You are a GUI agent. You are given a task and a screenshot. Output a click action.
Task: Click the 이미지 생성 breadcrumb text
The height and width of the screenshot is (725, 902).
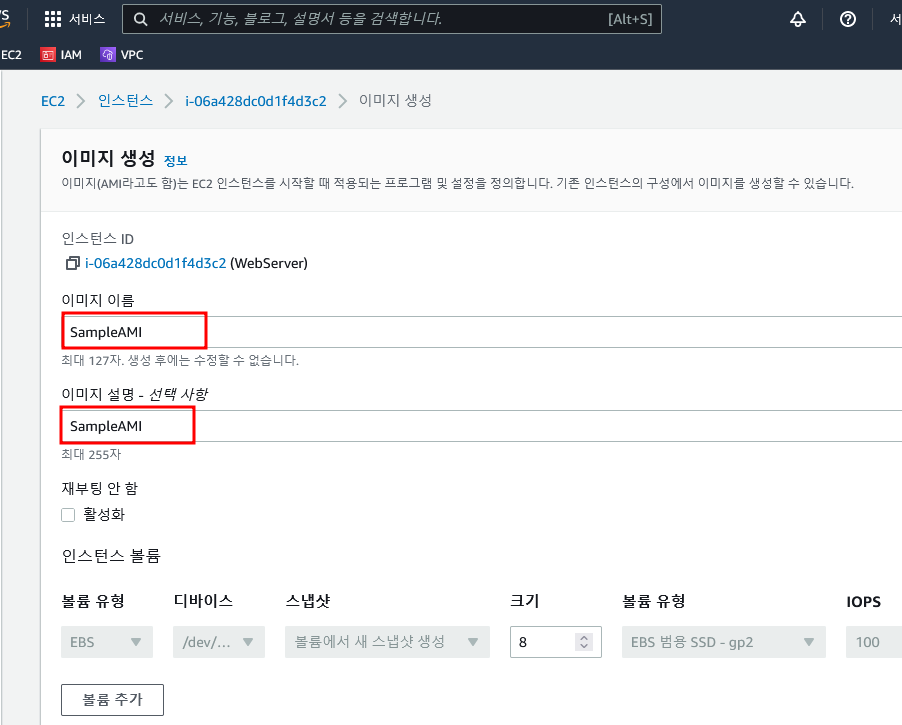click(x=395, y=101)
